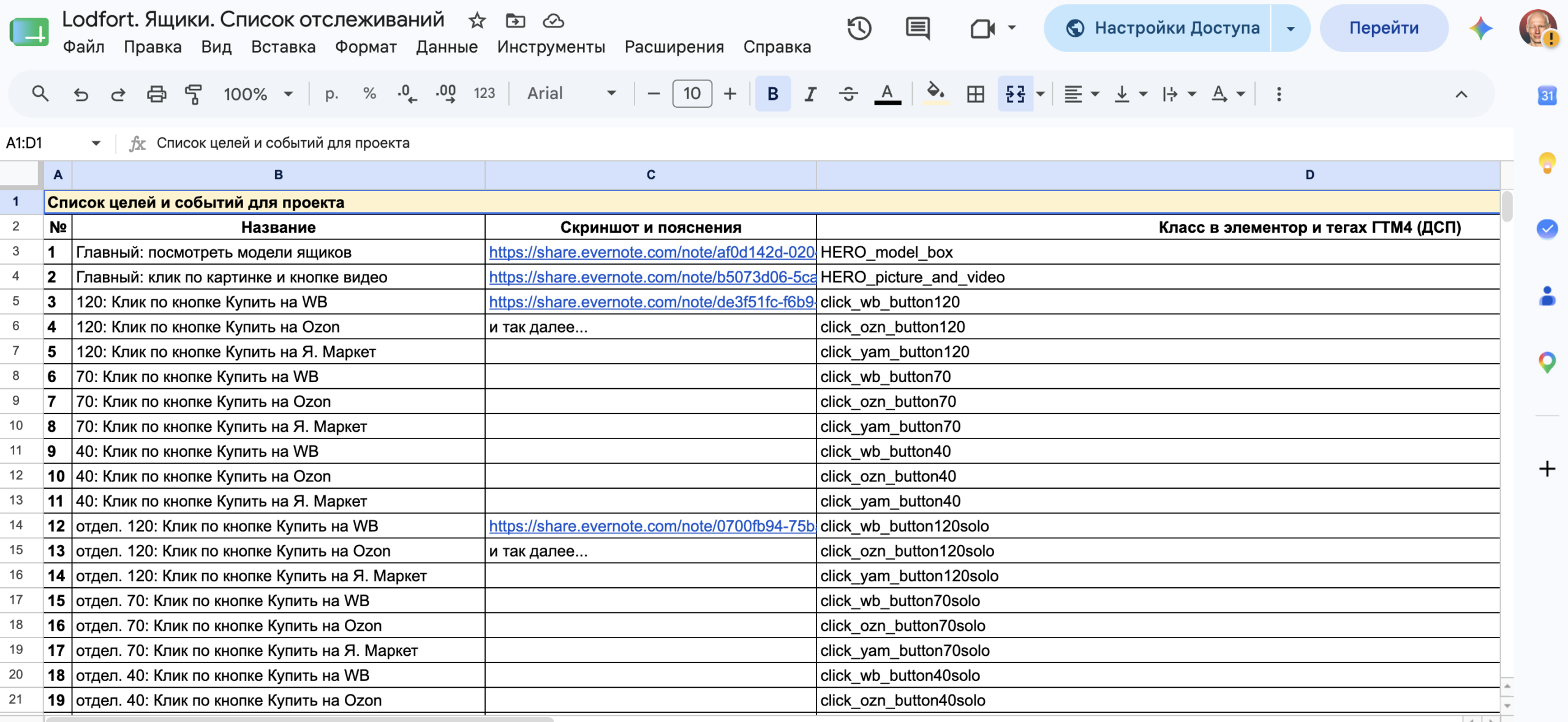
Task: Open the account profile avatar
Action: [x=1537, y=28]
